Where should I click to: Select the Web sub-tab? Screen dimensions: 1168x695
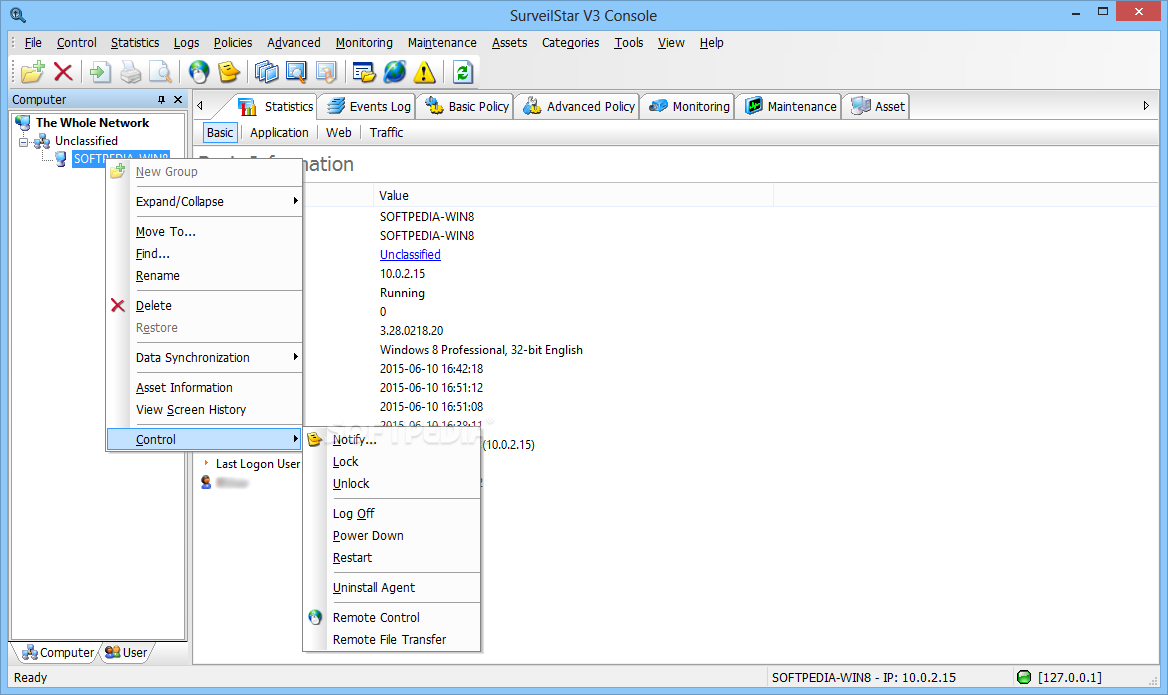[x=339, y=133]
